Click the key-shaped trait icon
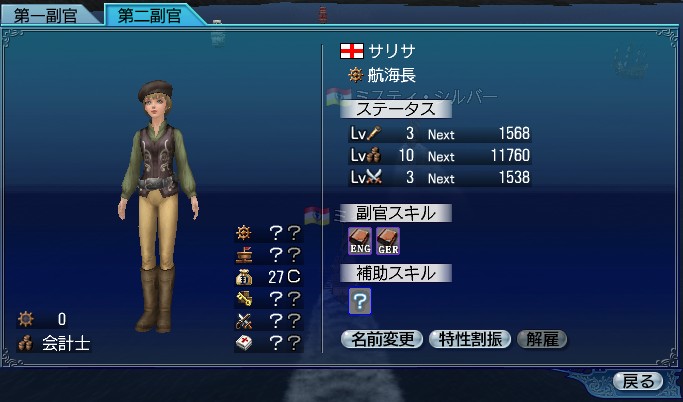The height and width of the screenshot is (402, 683). coord(244,299)
